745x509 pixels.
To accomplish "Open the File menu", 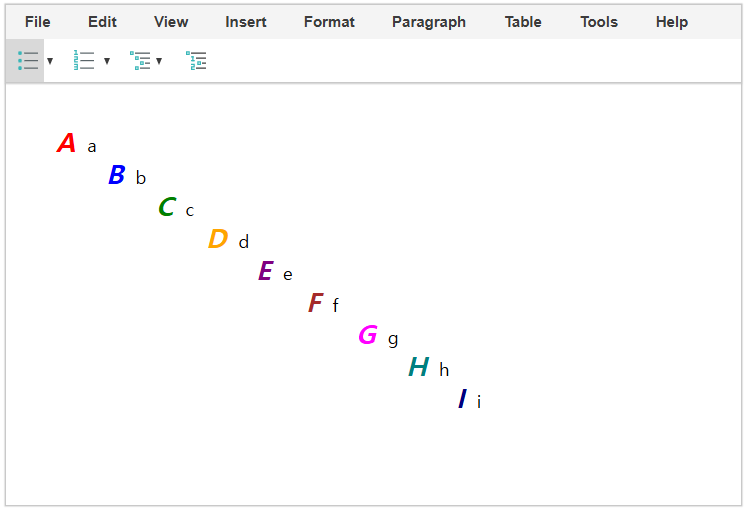I will (x=38, y=22).
